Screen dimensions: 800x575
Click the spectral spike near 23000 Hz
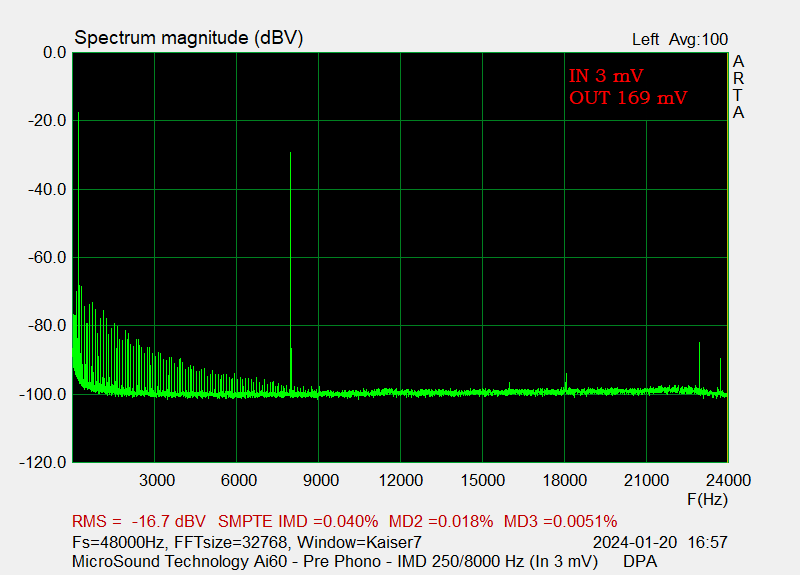(699, 365)
